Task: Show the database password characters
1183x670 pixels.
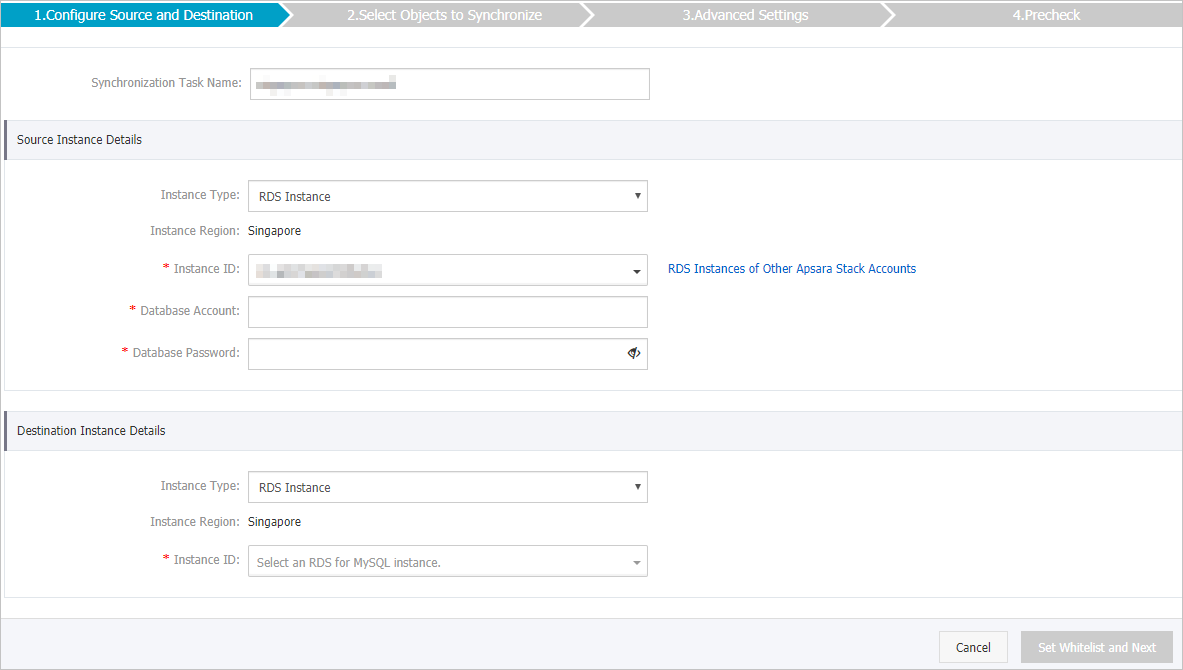Action: 634,353
